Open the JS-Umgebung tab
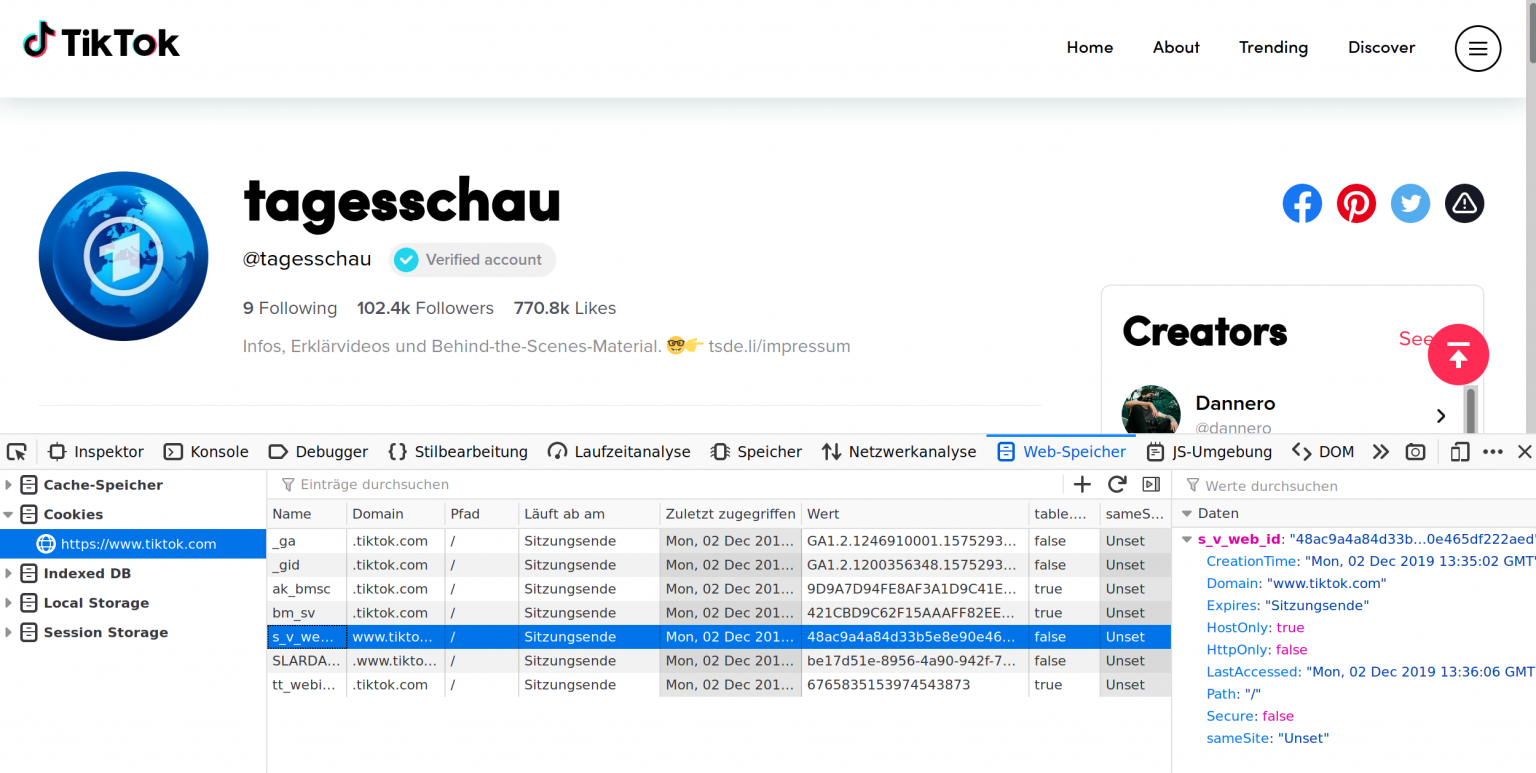This screenshot has width=1536, height=773. tap(1209, 451)
